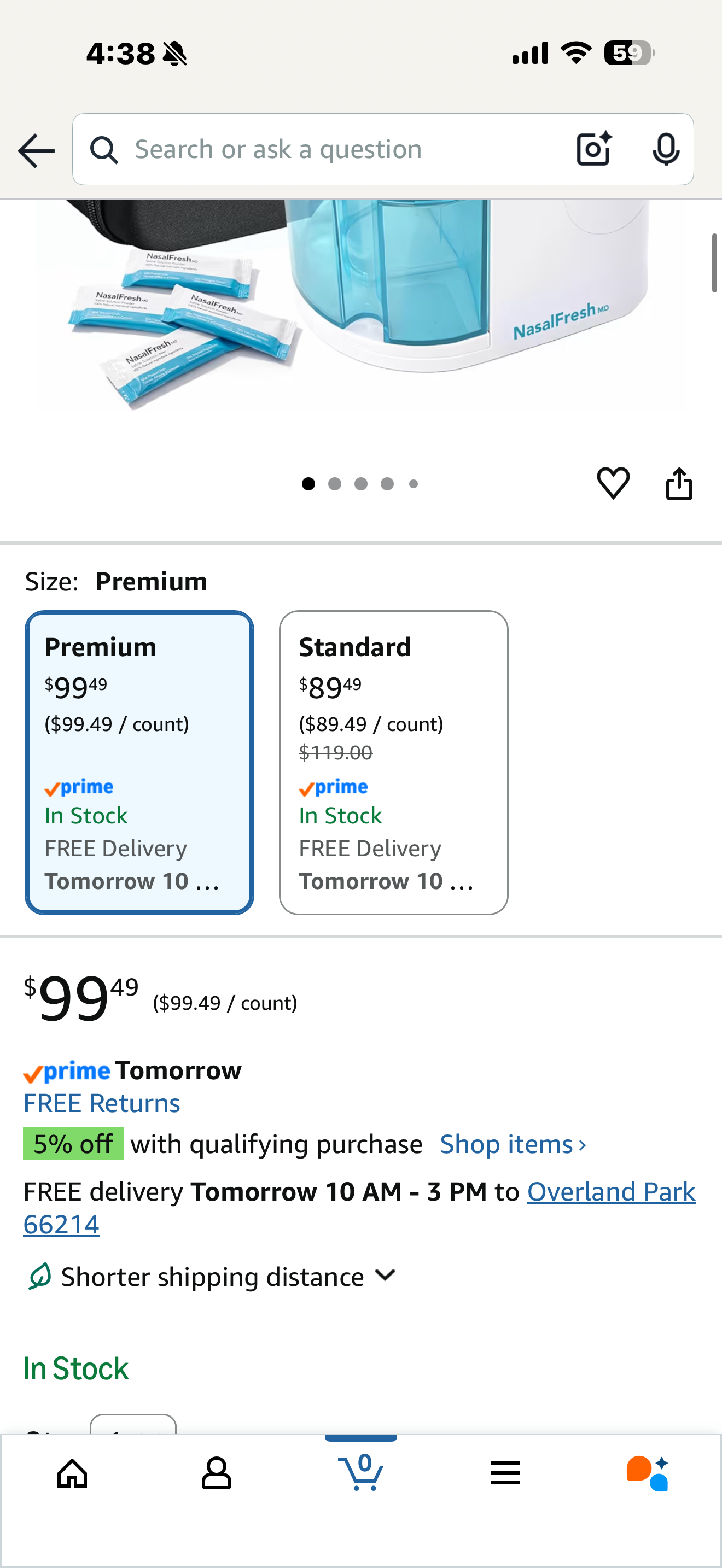722x1568 pixels.
Task: Tap the back arrow icon
Action: 36,150
